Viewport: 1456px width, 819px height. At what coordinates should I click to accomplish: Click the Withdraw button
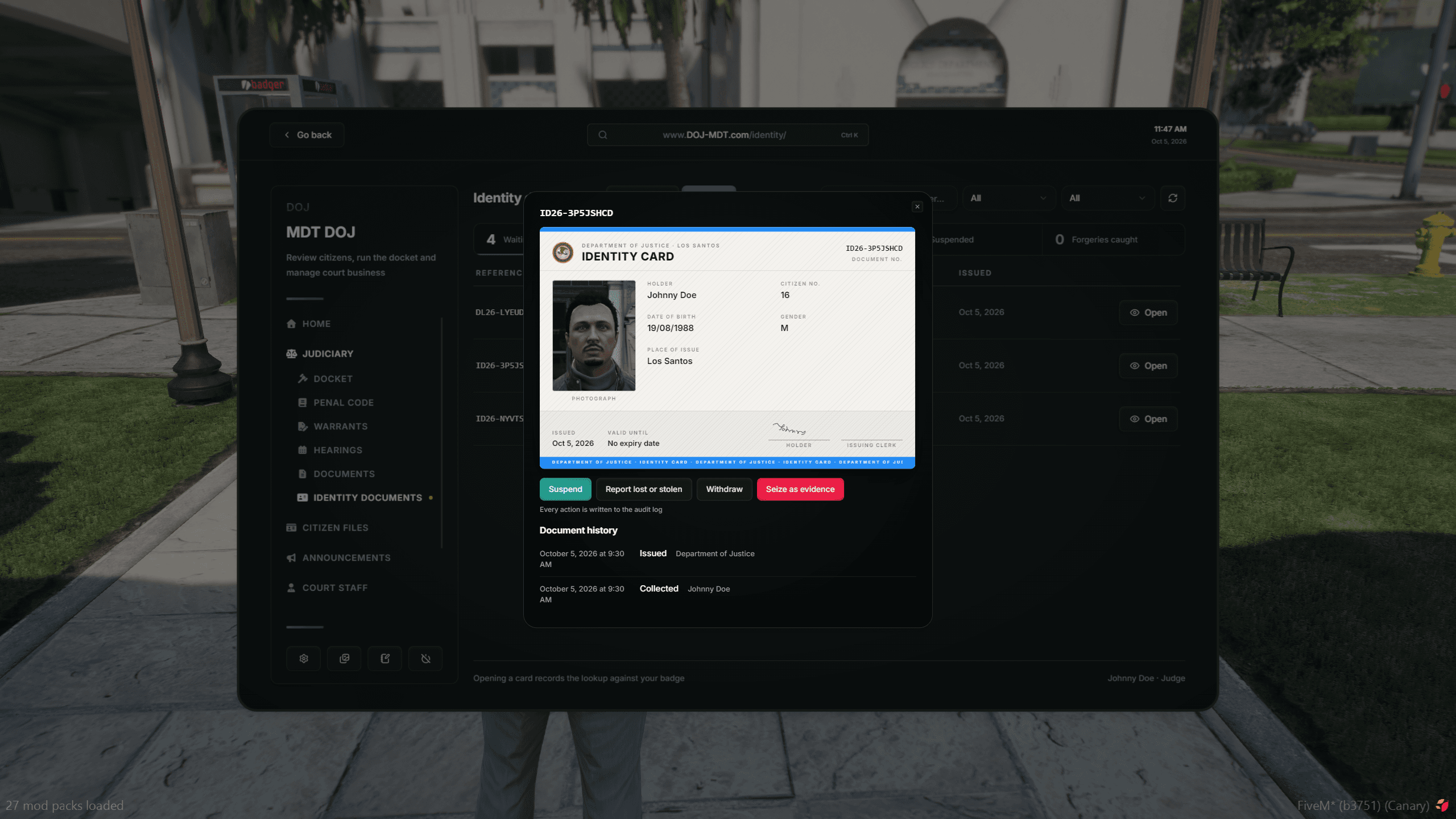coord(724,489)
